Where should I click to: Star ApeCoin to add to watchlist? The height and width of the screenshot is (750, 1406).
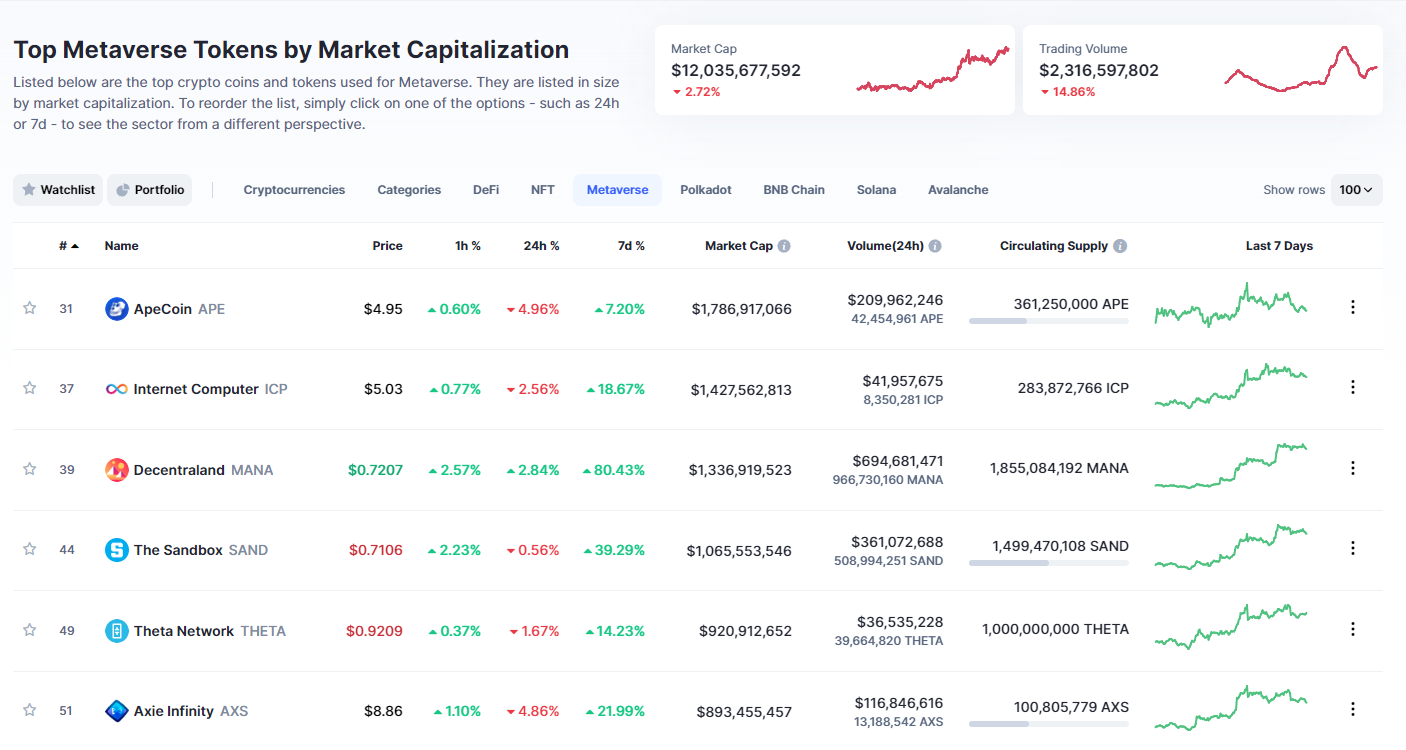point(29,308)
